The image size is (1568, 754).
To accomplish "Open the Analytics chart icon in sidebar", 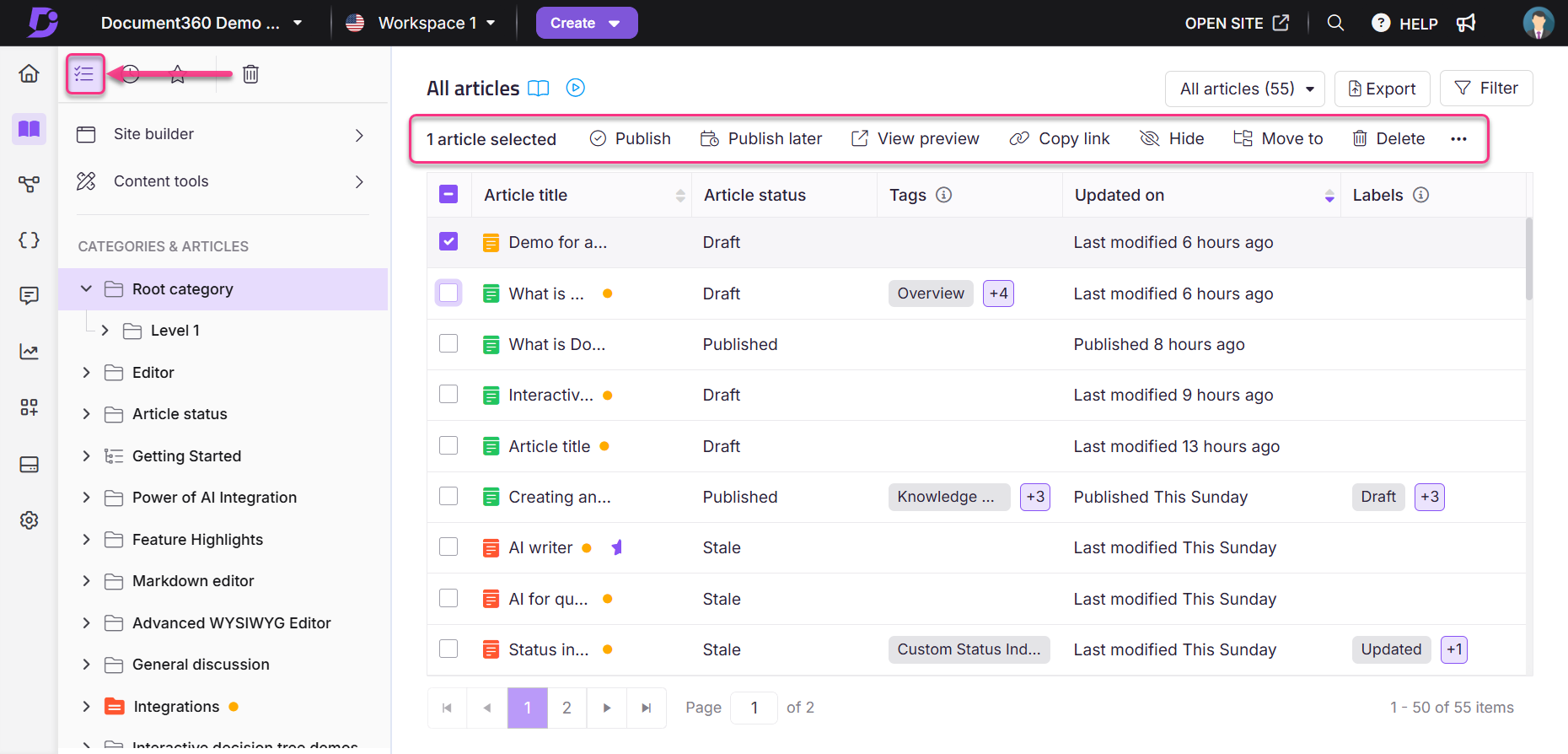I will pyautogui.click(x=29, y=352).
